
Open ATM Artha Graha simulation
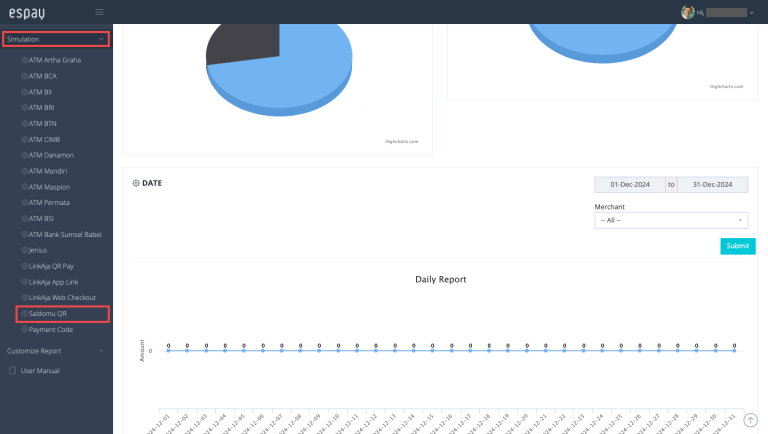(54, 60)
